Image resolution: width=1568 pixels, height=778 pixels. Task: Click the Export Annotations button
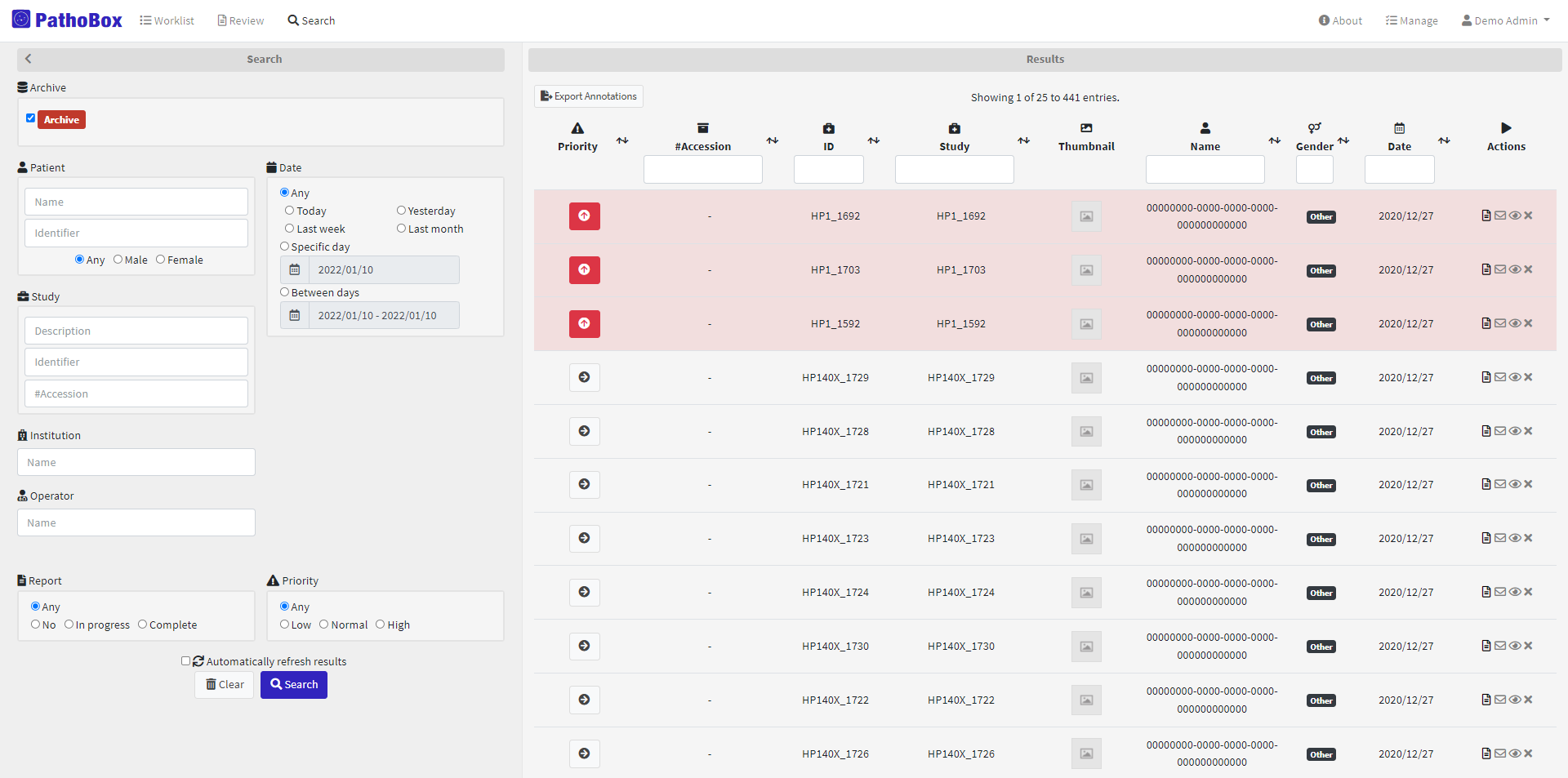pos(588,96)
